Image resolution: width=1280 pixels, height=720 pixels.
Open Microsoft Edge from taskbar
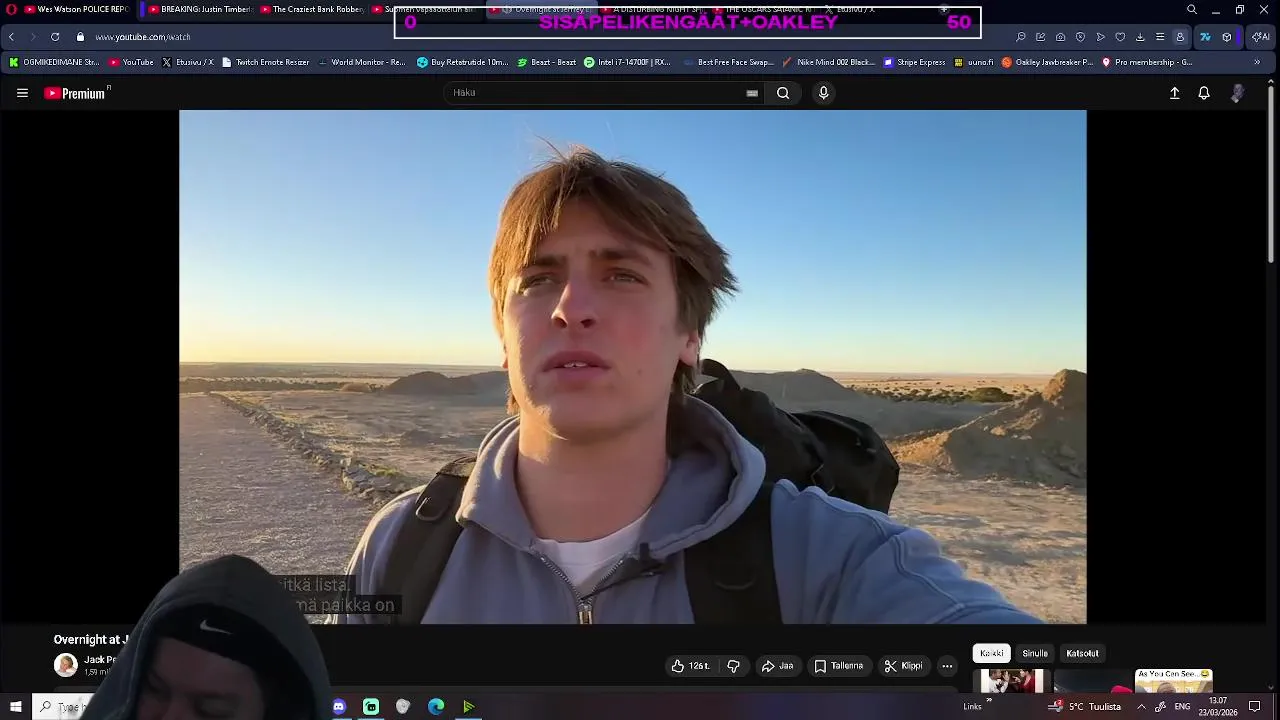click(436, 706)
